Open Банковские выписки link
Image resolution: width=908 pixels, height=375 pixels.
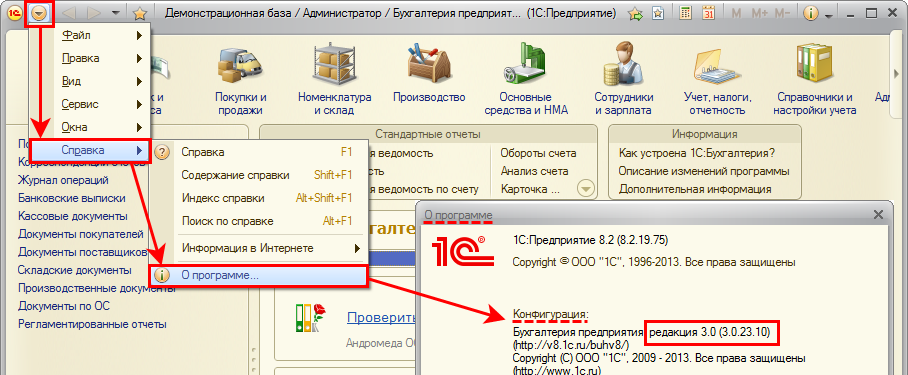click(x=72, y=198)
